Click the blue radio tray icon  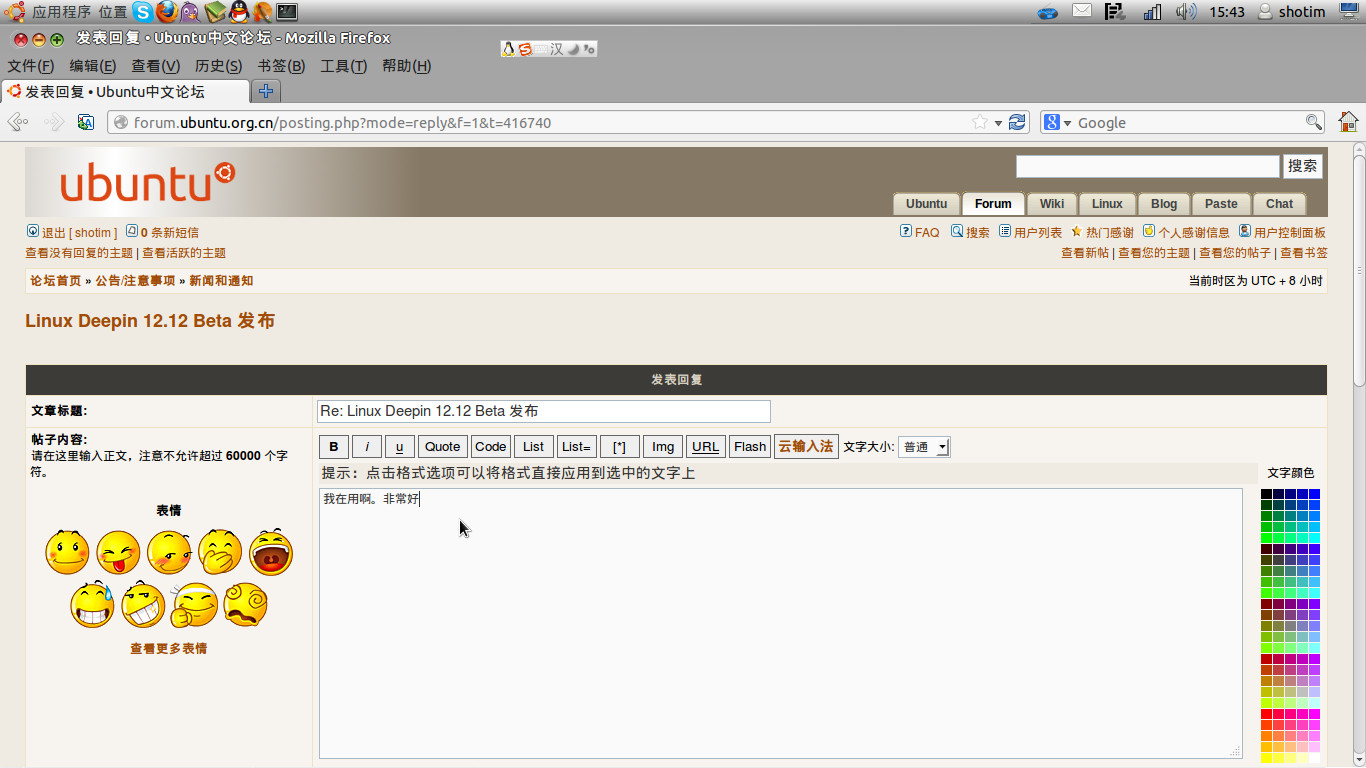pyautogui.click(x=1047, y=13)
